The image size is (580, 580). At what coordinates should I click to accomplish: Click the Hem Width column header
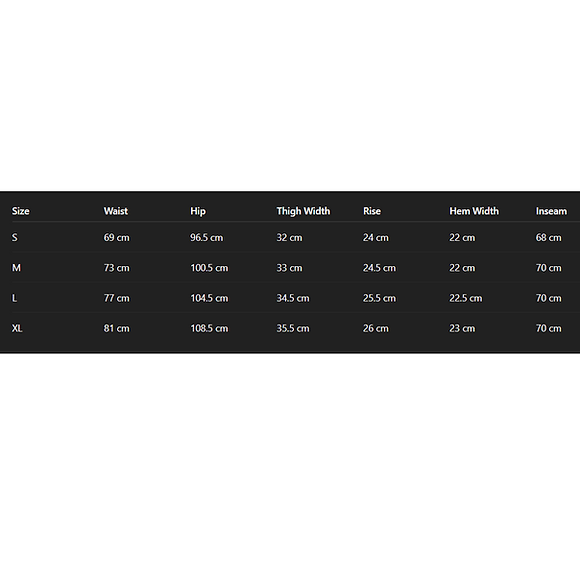pyautogui.click(x=474, y=211)
